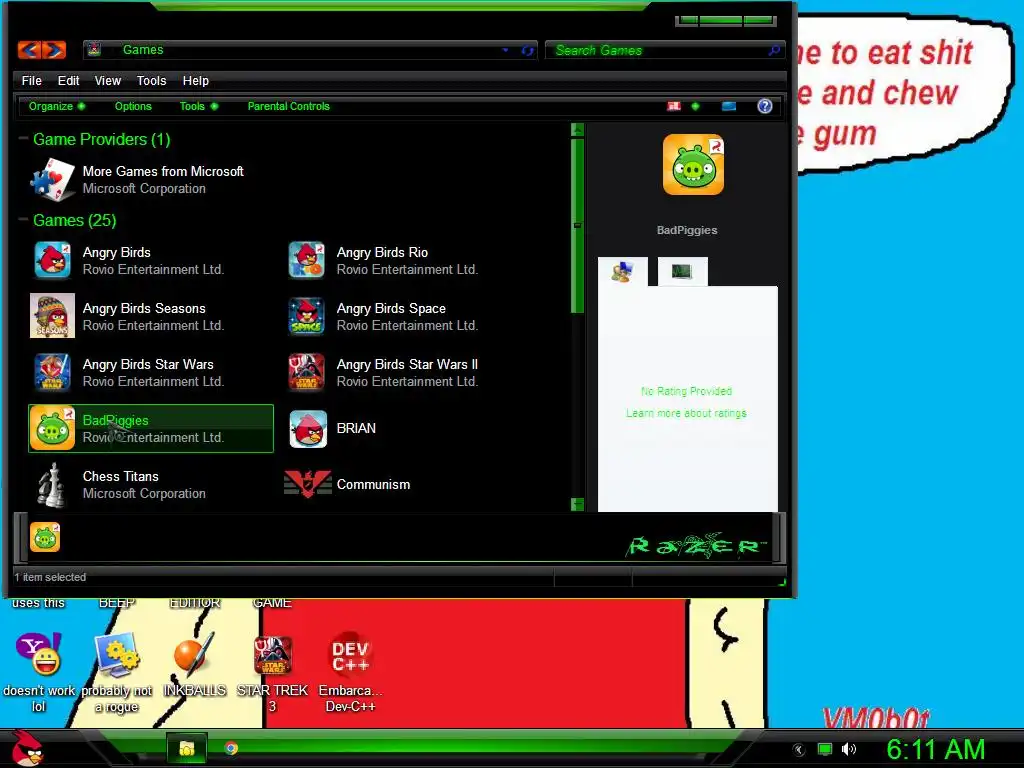Open help with the question mark icon
Viewport: 1024px width, 768px height.
point(765,106)
